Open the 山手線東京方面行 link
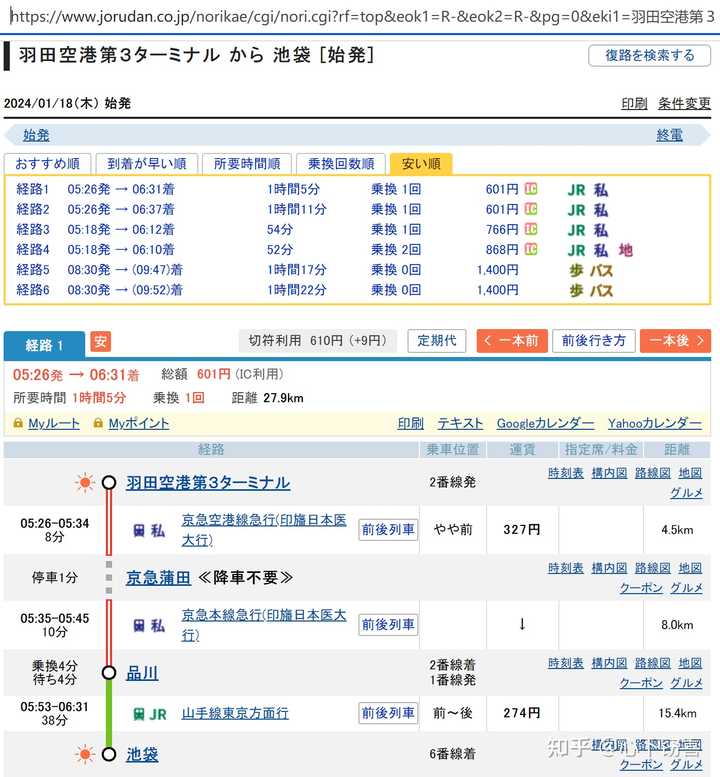 235,714
